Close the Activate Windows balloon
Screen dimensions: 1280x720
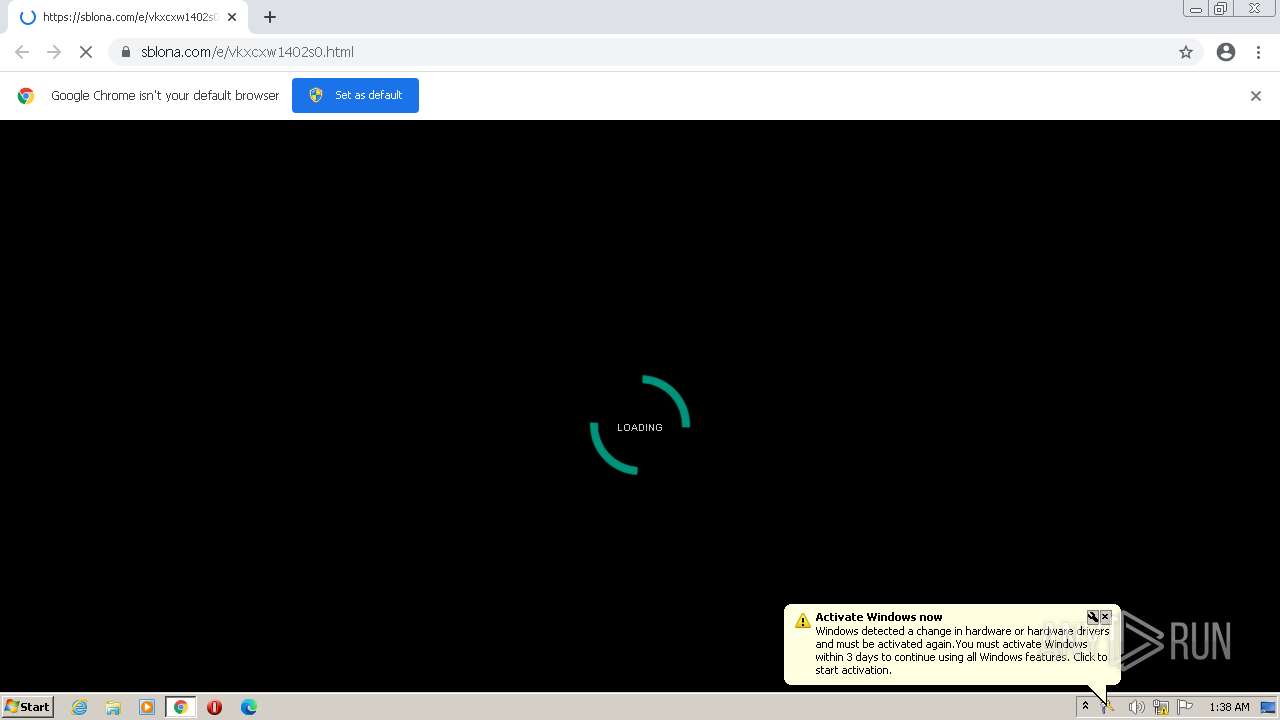click(1106, 617)
